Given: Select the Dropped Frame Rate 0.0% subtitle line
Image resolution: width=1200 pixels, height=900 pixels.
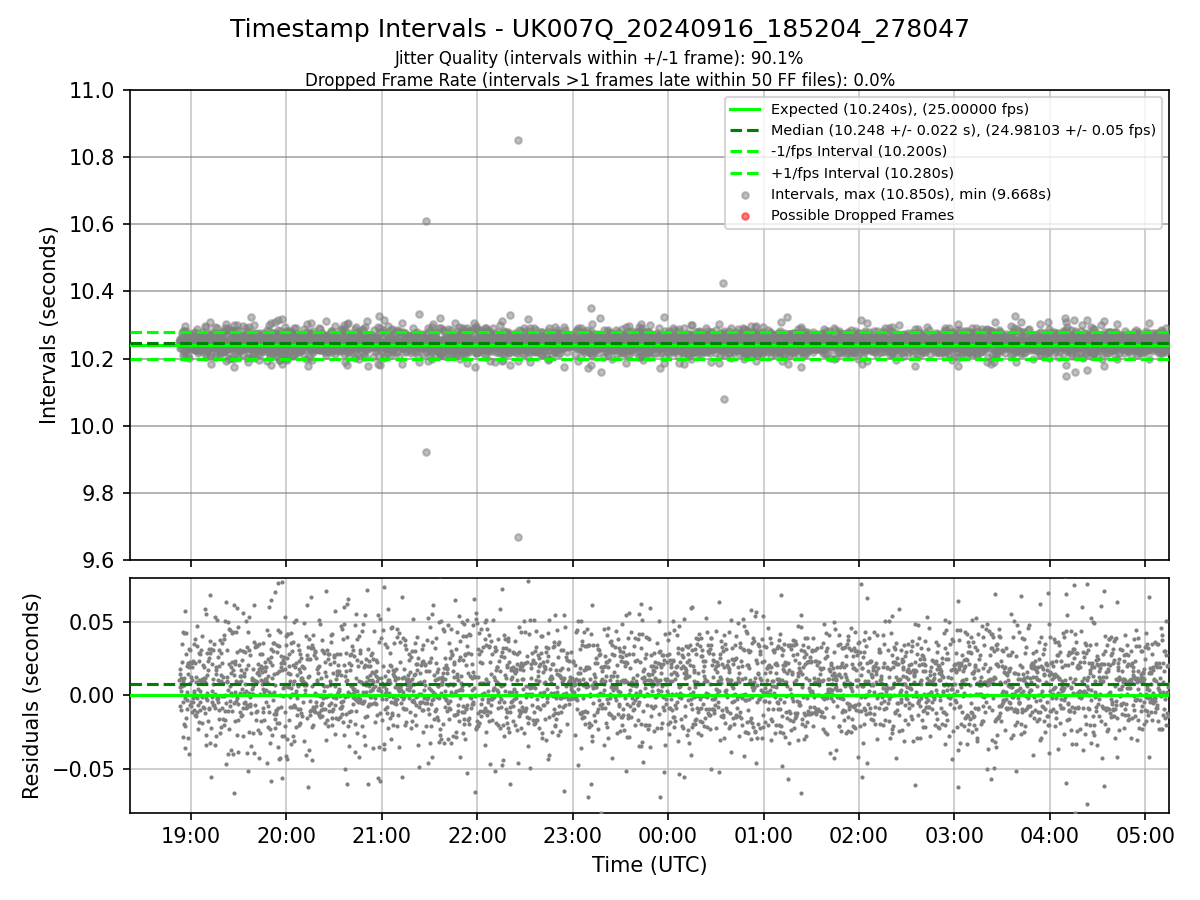Looking at the screenshot, I should (599, 80).
